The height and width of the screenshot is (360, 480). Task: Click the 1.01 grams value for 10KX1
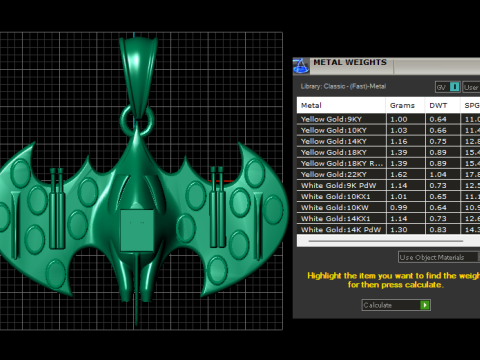pyautogui.click(x=399, y=196)
